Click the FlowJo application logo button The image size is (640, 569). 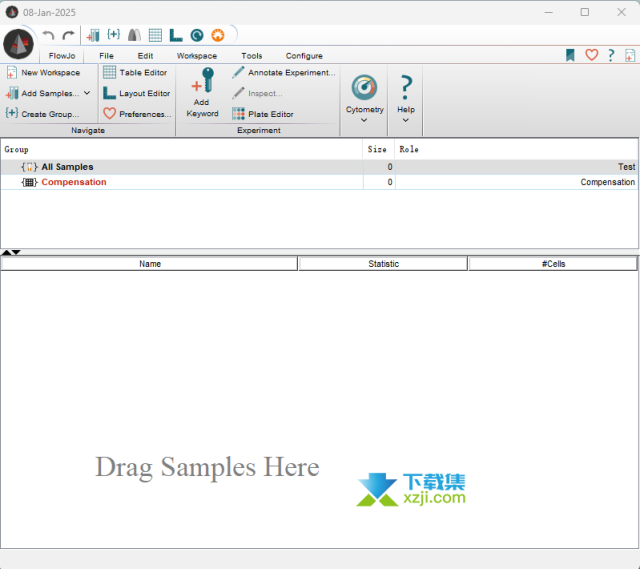(18, 44)
